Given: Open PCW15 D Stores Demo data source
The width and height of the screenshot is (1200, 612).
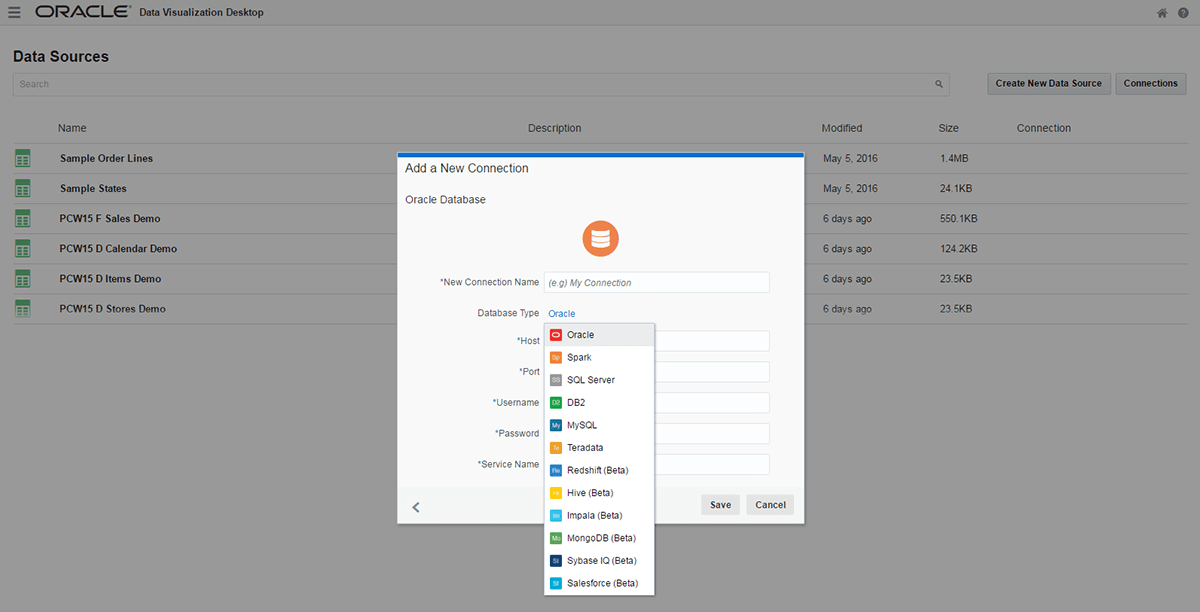Looking at the screenshot, I should (x=113, y=308).
